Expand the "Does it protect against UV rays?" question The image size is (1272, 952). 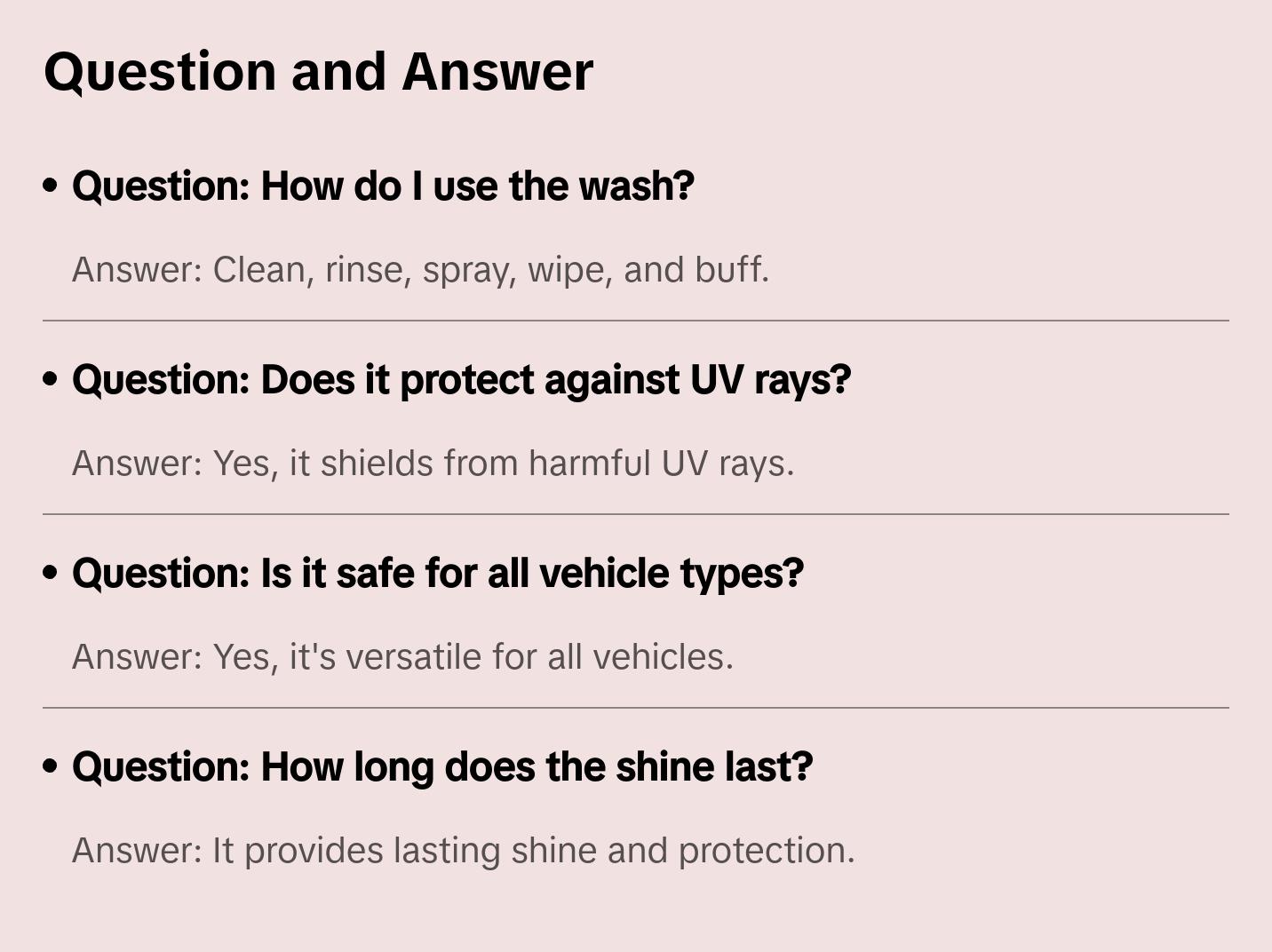point(461,380)
